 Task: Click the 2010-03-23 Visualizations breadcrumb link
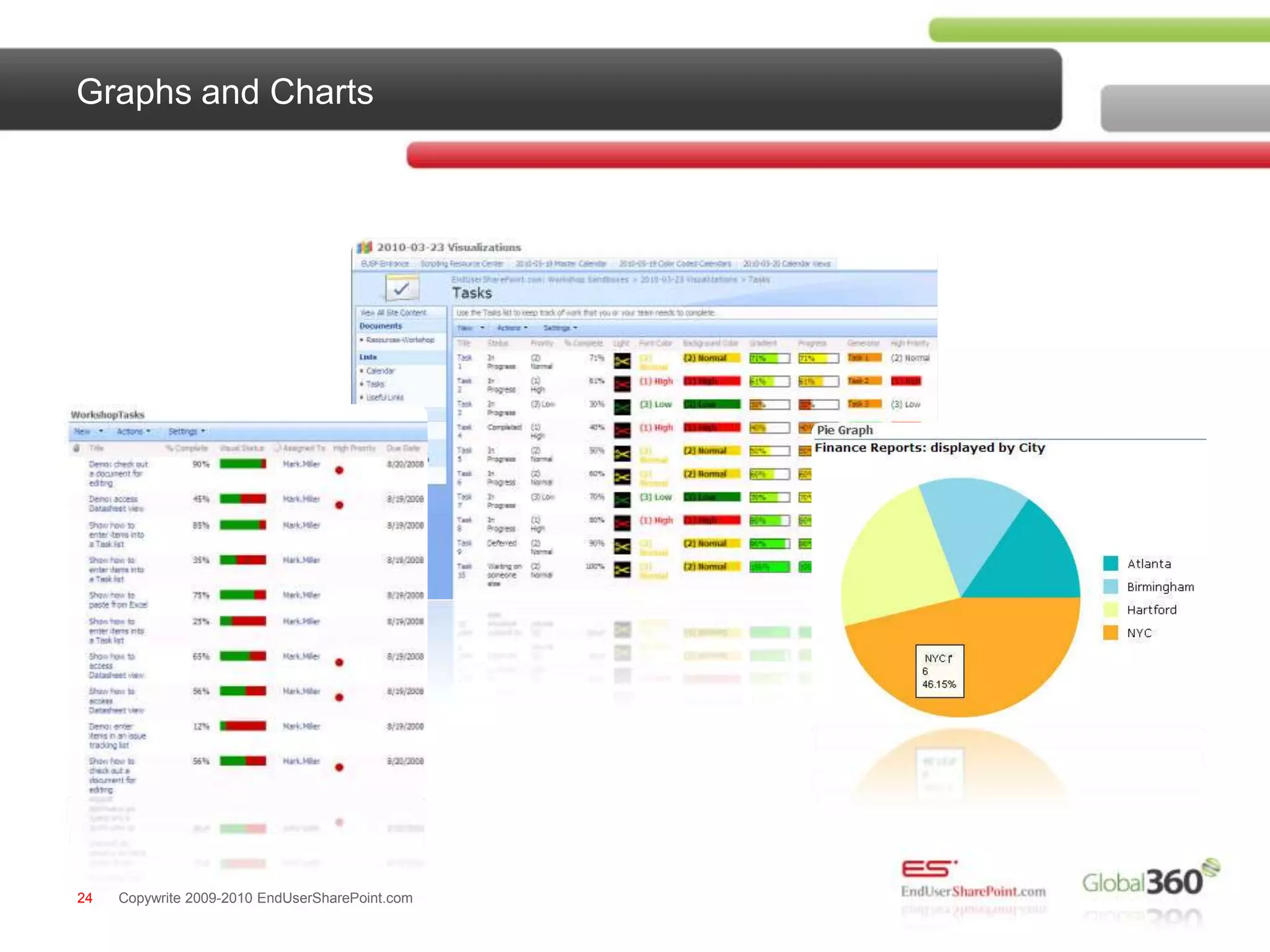(x=688, y=280)
